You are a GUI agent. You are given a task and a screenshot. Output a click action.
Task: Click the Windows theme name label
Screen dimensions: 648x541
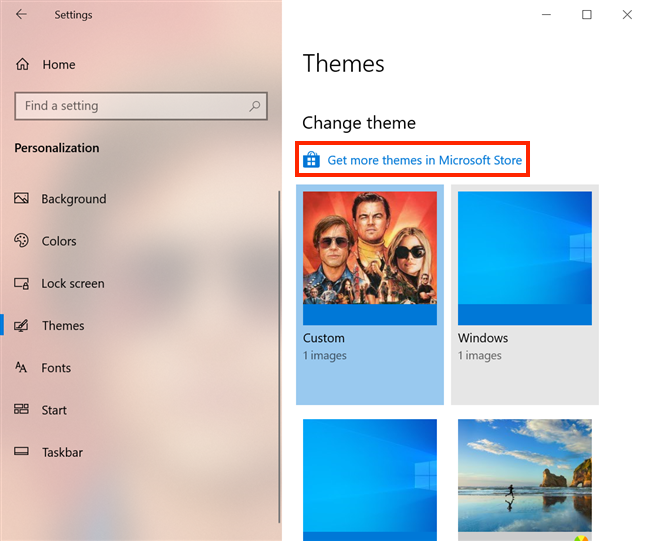[483, 338]
